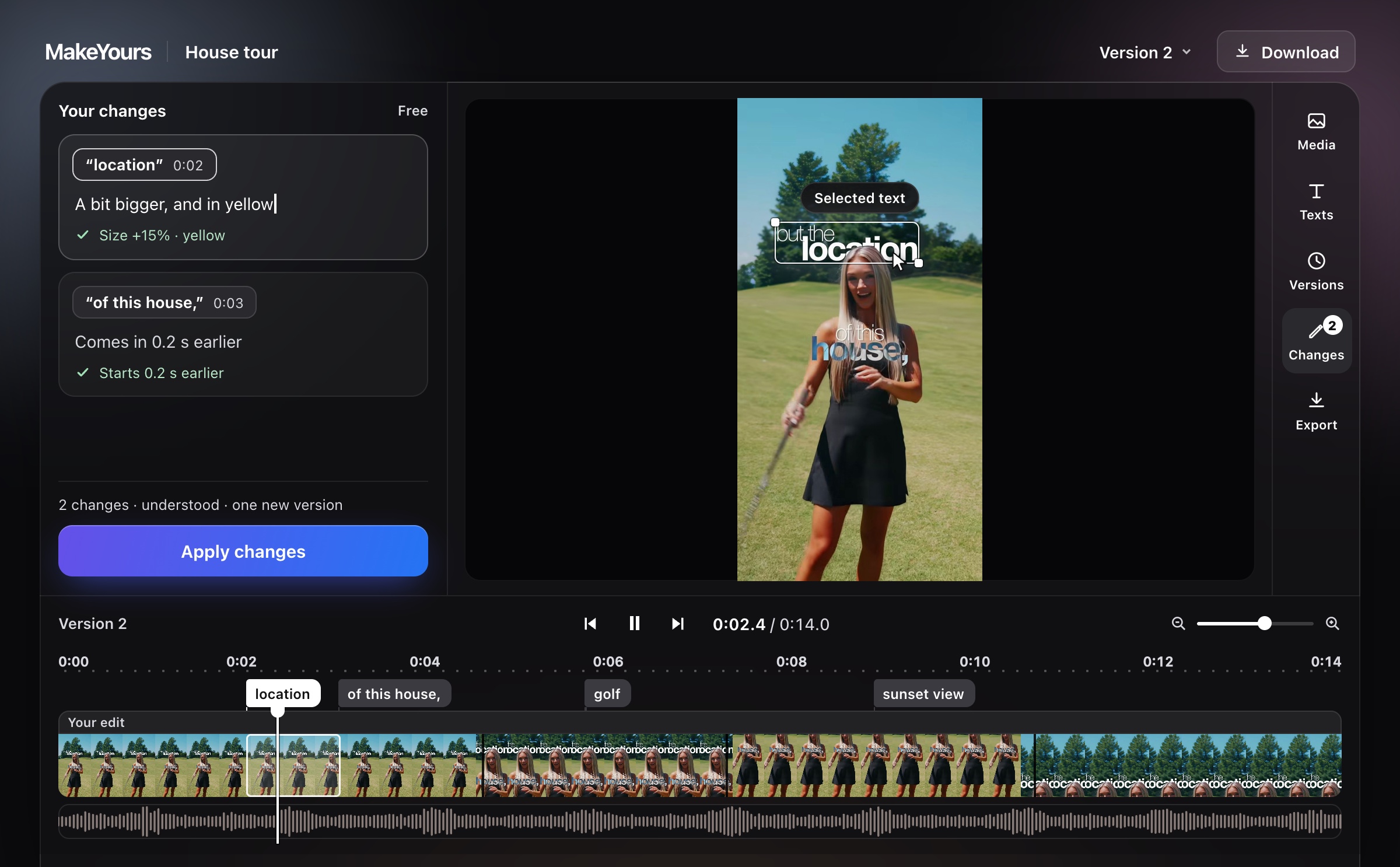Select the 'of this house,' timeline marker
This screenshot has width=1400, height=867.
394,694
